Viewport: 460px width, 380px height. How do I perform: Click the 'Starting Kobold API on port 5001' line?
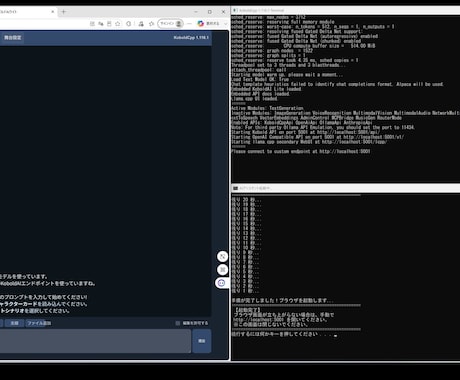306,132
